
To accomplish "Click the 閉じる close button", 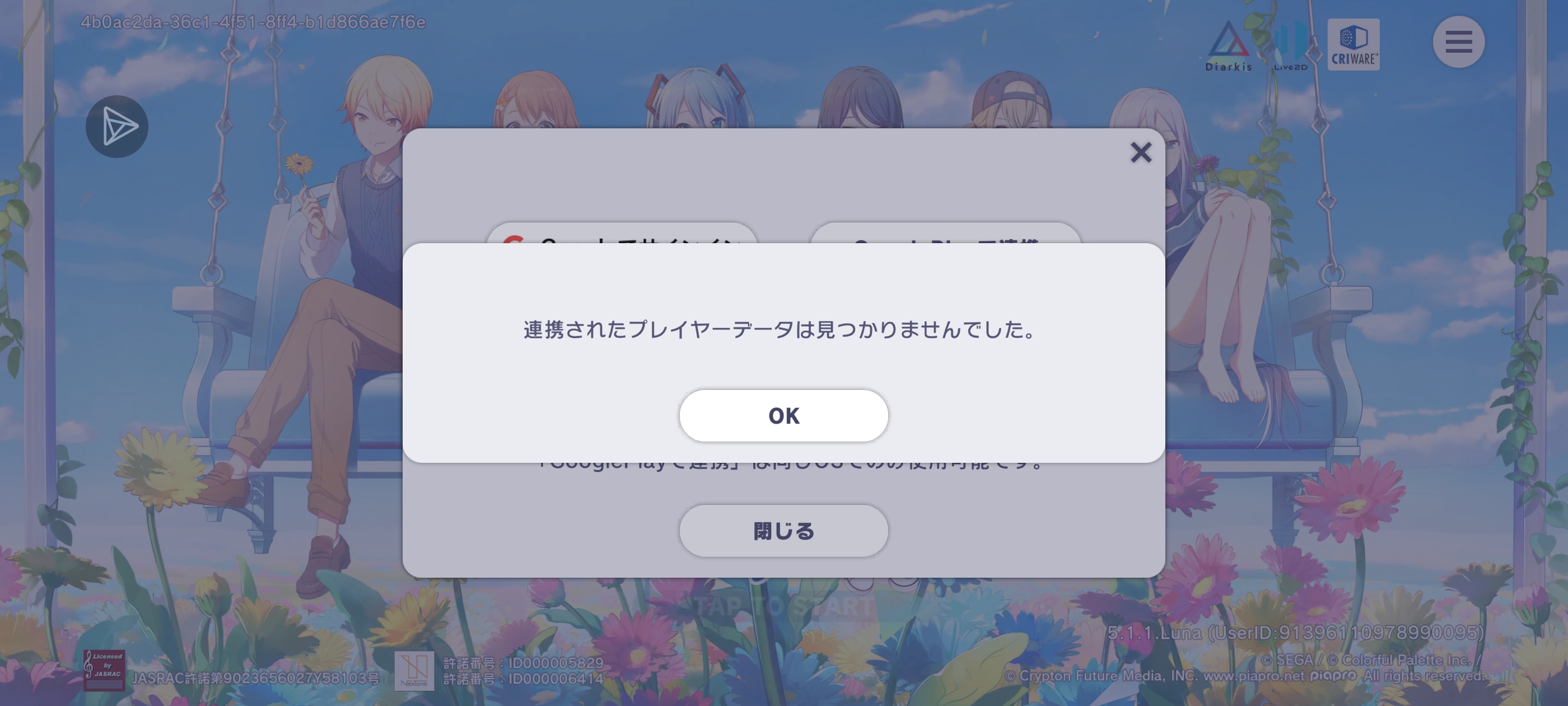I will [783, 531].
